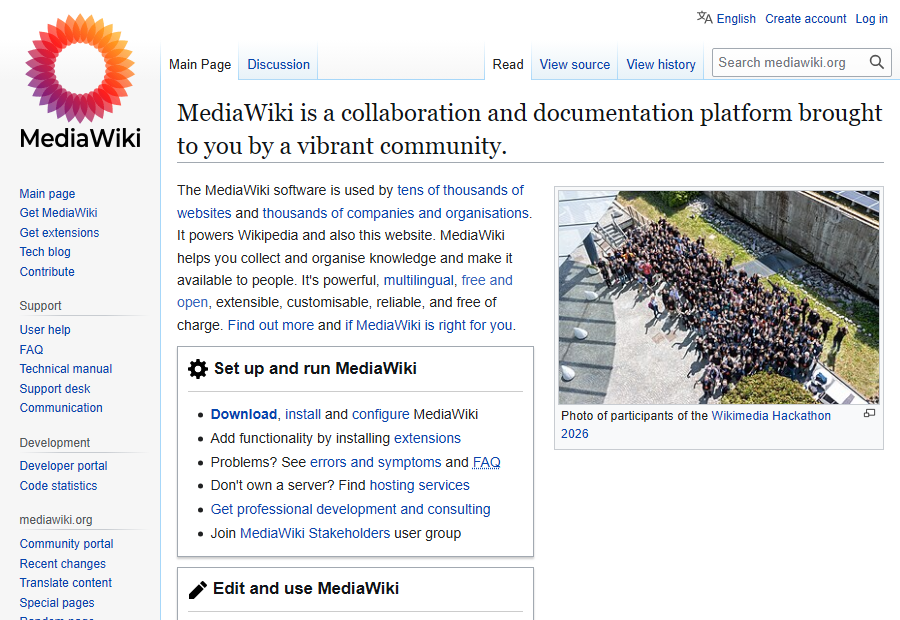
Task: Open Support desk sidebar link
Action: (55, 389)
